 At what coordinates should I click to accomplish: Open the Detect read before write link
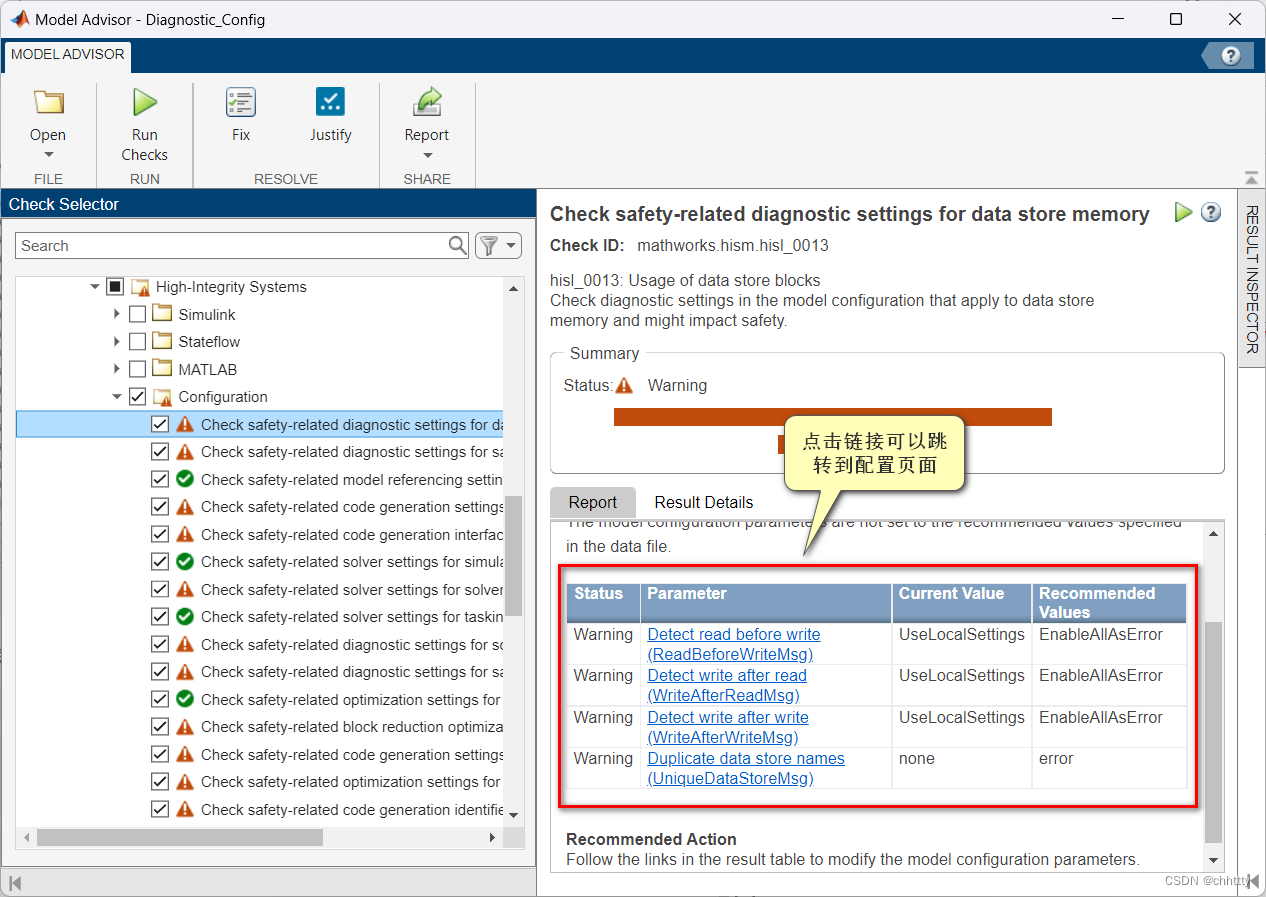(734, 644)
